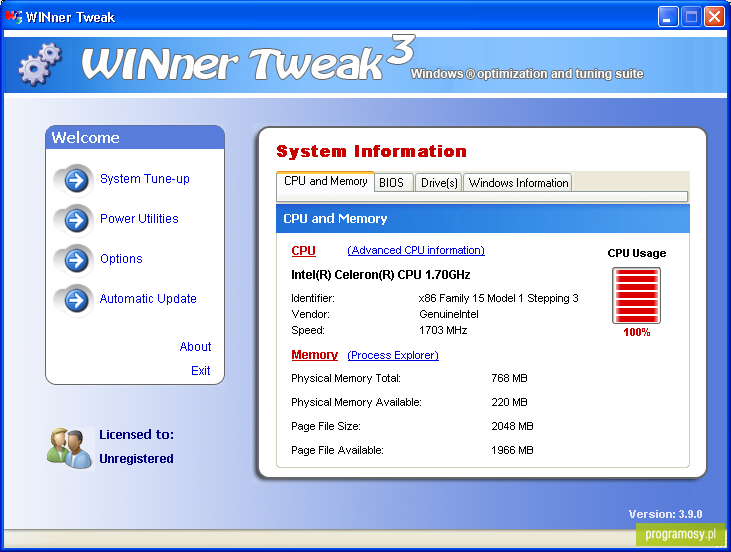The width and height of the screenshot is (731, 552).
Task: Click the blue CPU and Memory section header
Action: point(483,219)
